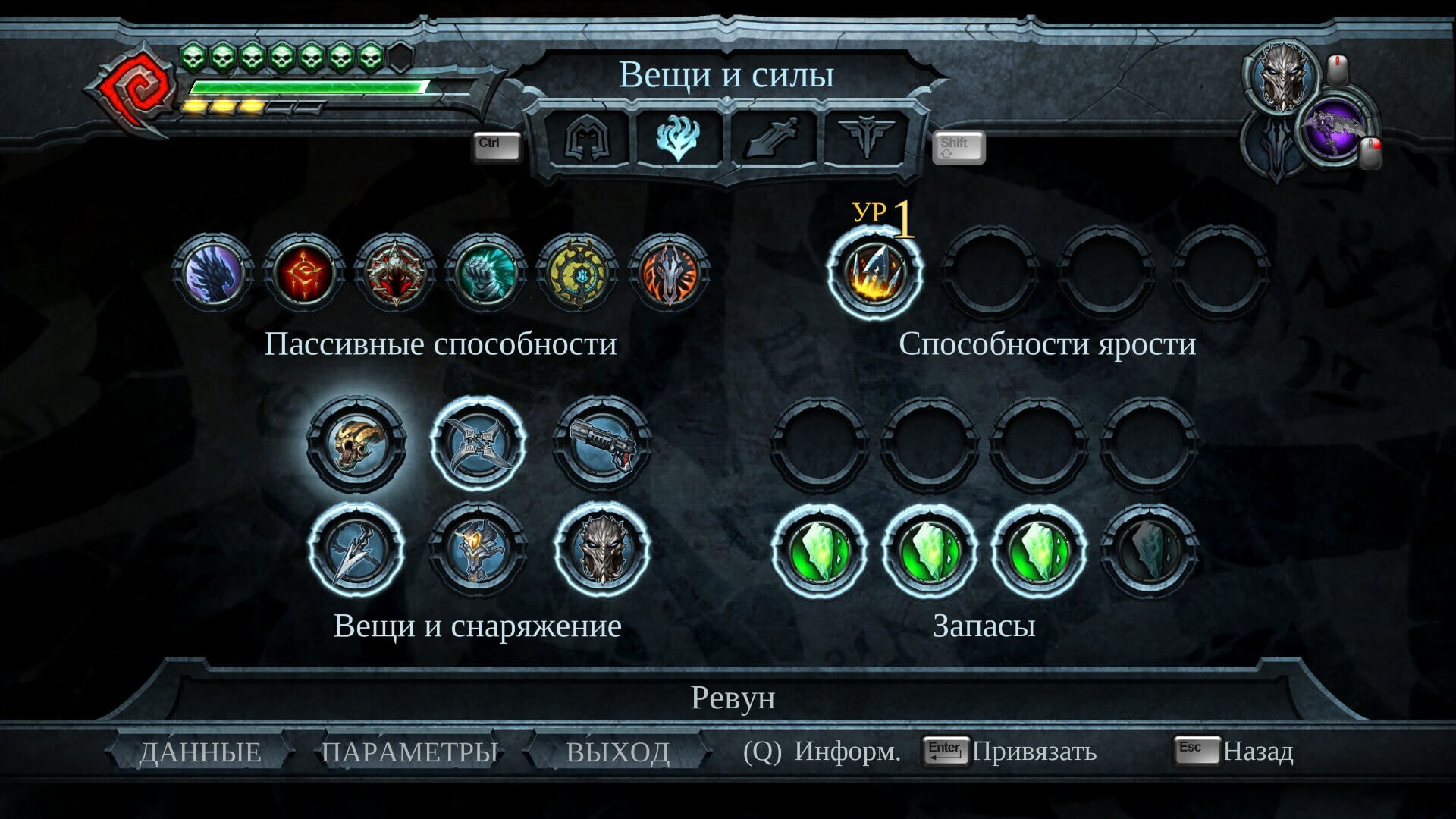Select the level 1 wrath ability icon
This screenshot has height=819, width=1456.
pyautogui.click(x=875, y=273)
